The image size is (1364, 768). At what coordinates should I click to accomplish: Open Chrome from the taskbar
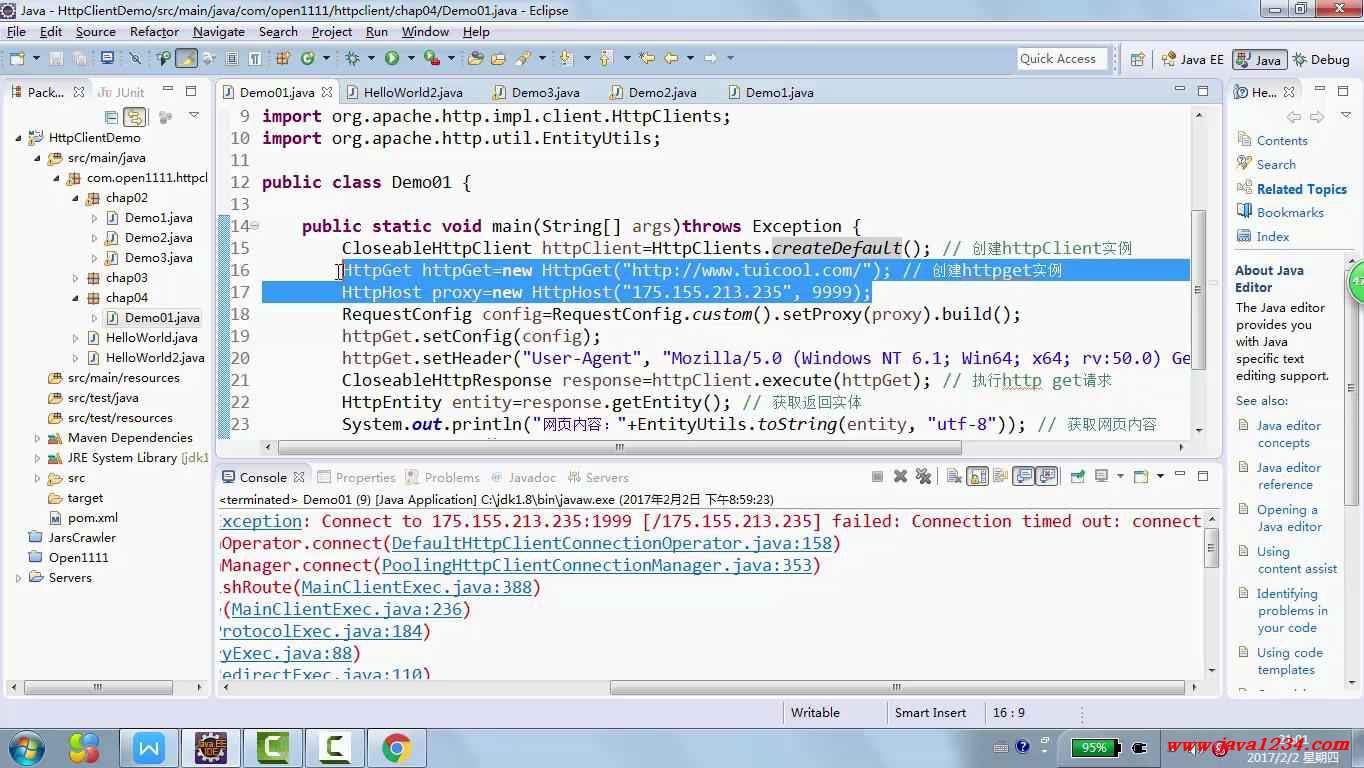pos(396,747)
